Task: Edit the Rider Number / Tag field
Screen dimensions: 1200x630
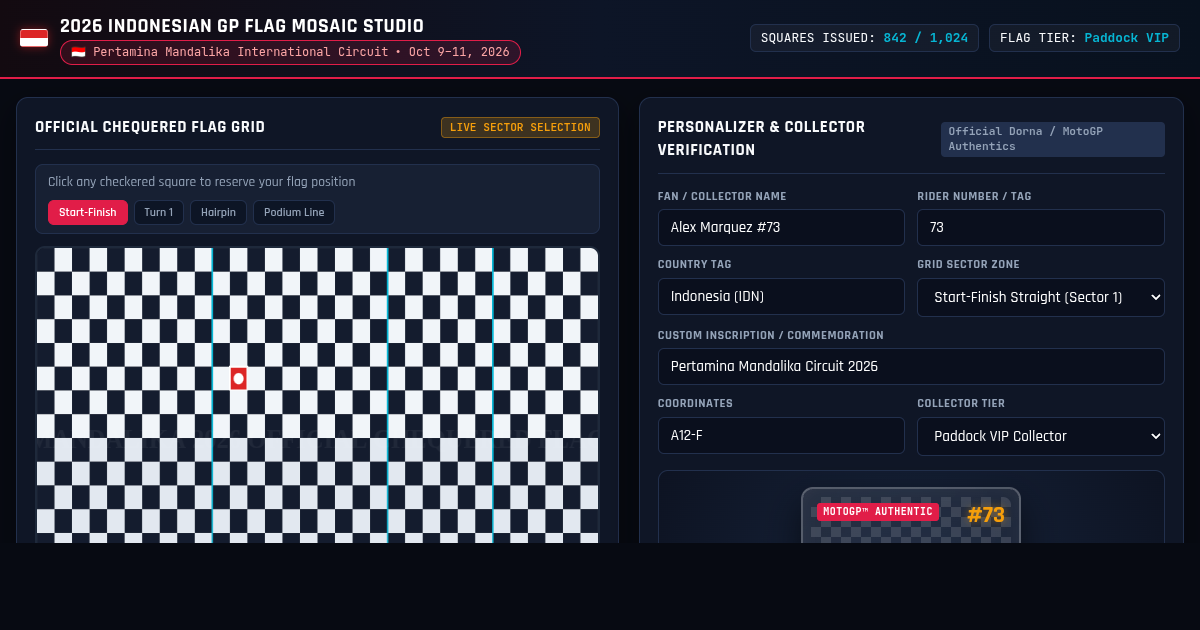Action: point(1041,227)
